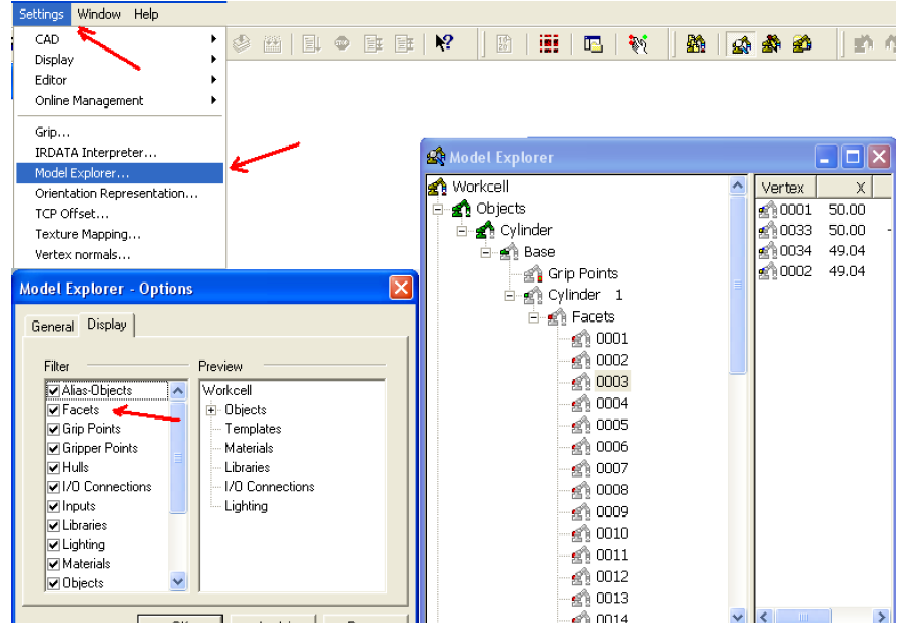Image resolution: width=909 pixels, height=623 pixels.
Task: Close the Model Explorer - Options dialog
Action: point(401,287)
